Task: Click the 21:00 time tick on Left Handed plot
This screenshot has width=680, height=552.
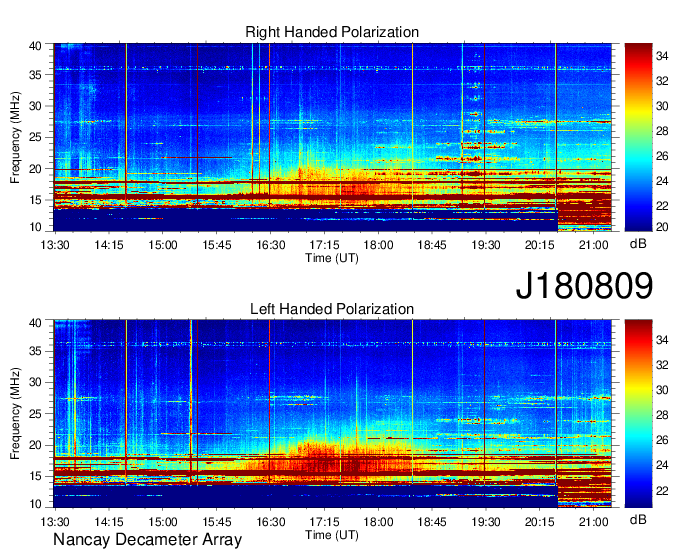Action: [x=594, y=522]
